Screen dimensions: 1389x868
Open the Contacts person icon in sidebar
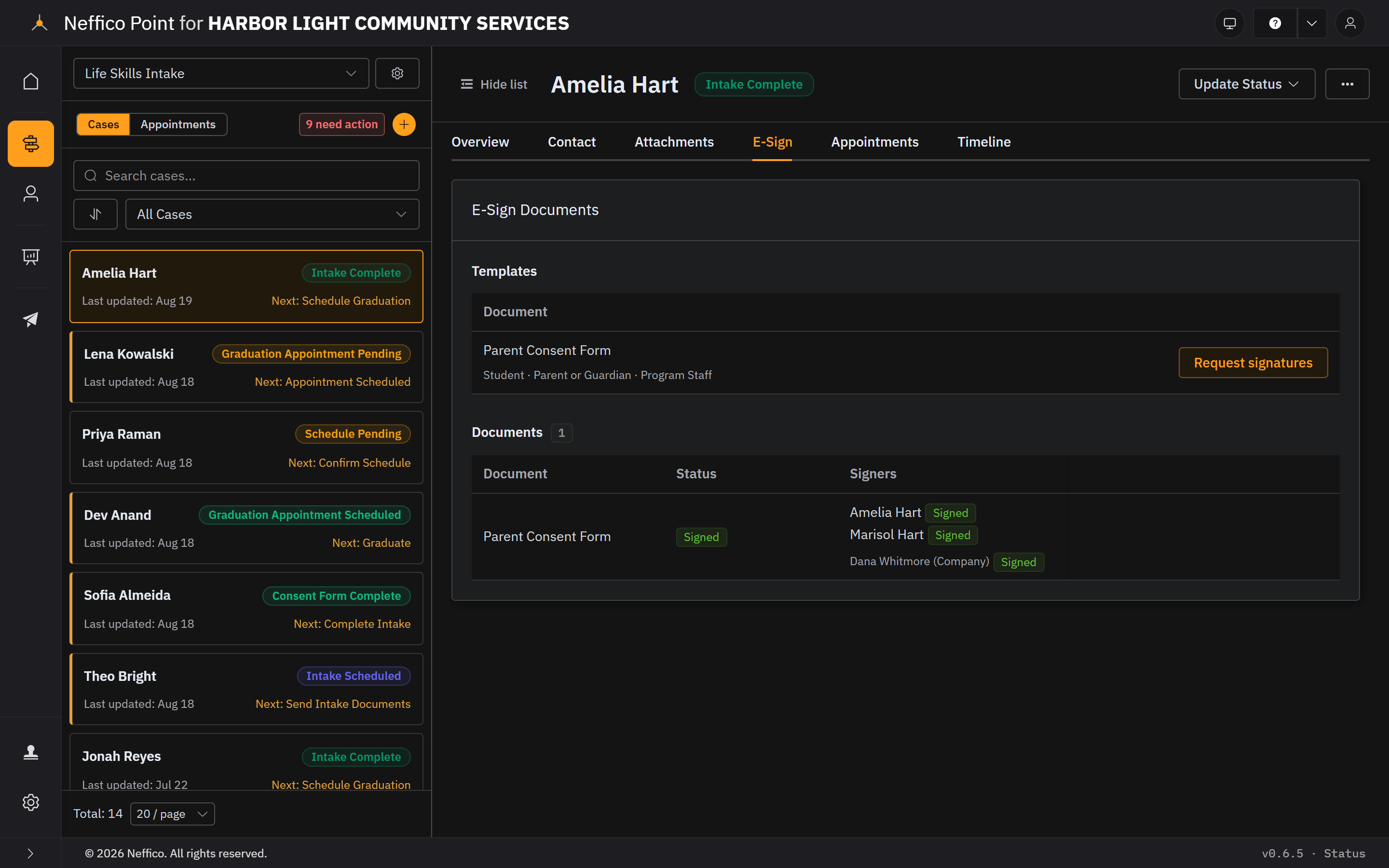(30, 193)
